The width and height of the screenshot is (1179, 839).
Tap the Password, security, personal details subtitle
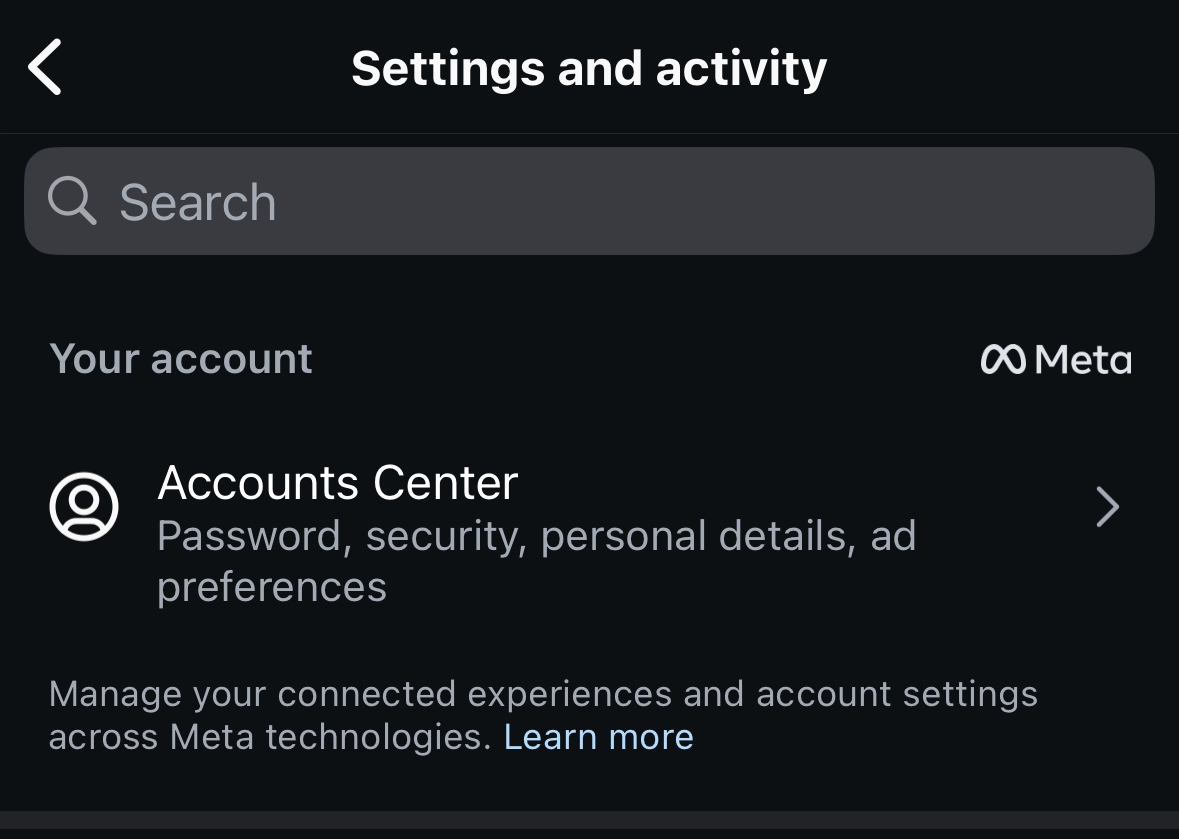[x=536, y=537]
